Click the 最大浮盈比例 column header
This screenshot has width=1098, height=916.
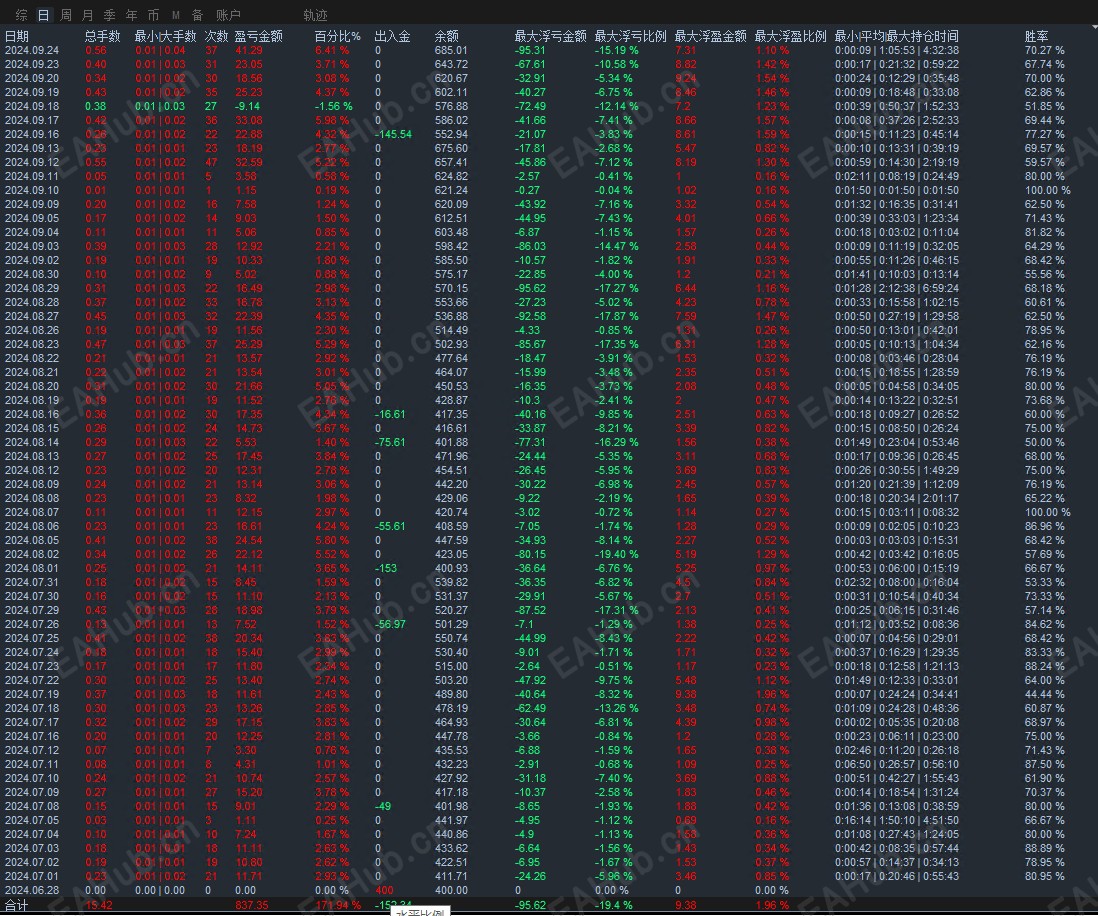791,36
